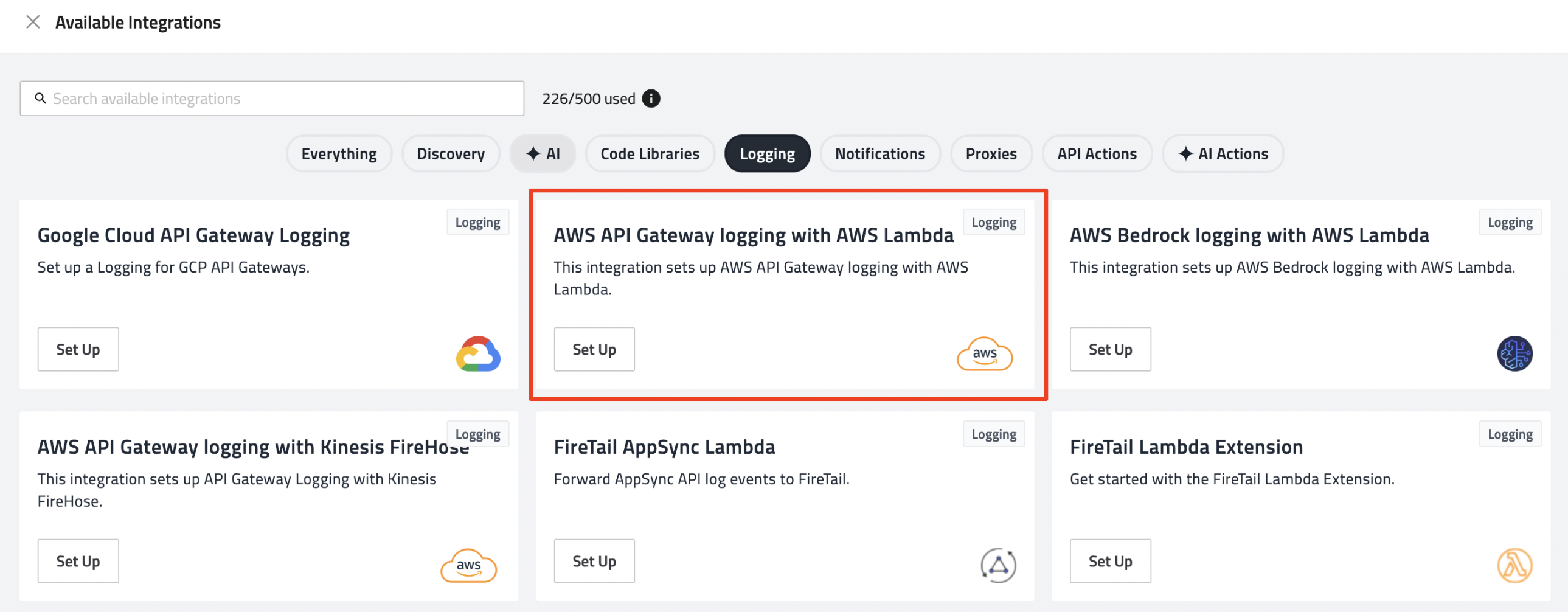Focus the Search available integrations field
The height and width of the screenshot is (612, 1568).
tap(280, 99)
